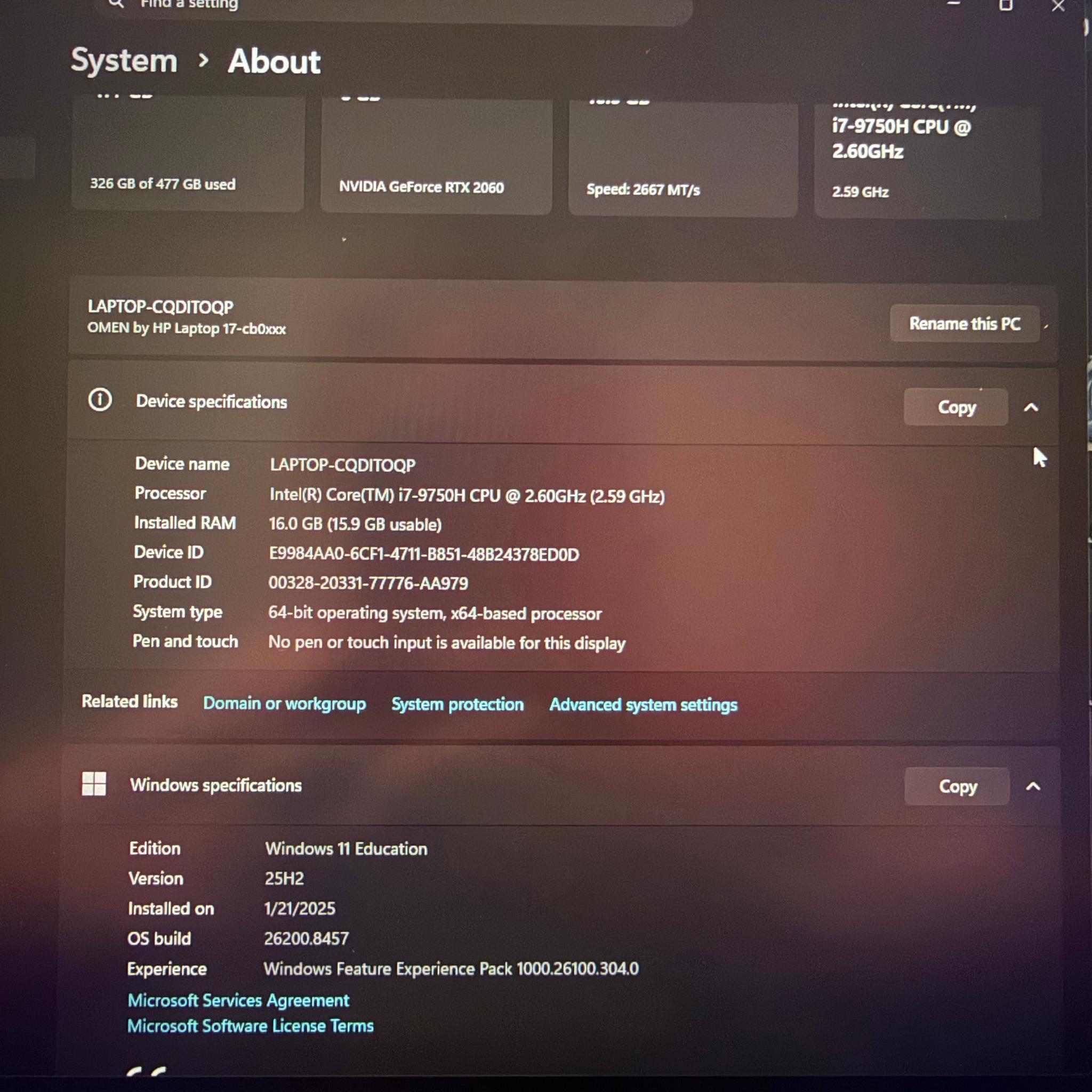The width and height of the screenshot is (1092, 1092).
Task: Copy the device specifications
Action: 956,407
